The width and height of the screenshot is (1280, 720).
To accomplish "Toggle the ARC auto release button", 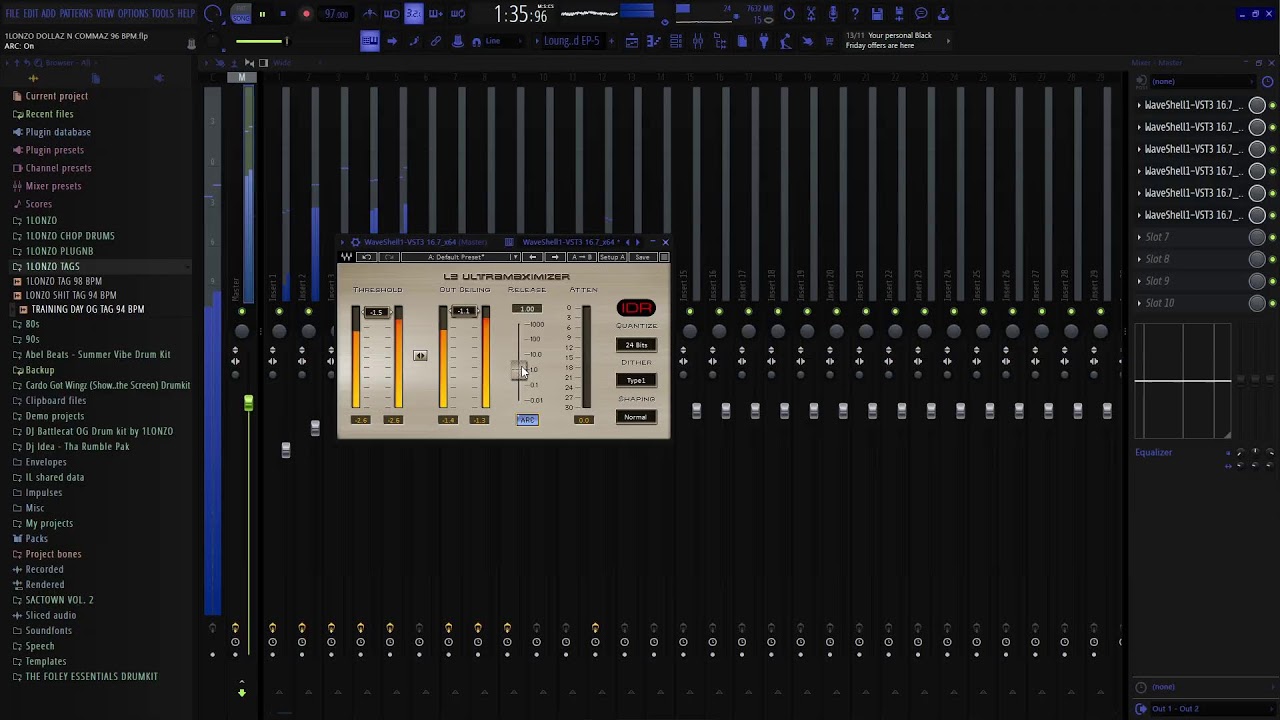I will [527, 420].
